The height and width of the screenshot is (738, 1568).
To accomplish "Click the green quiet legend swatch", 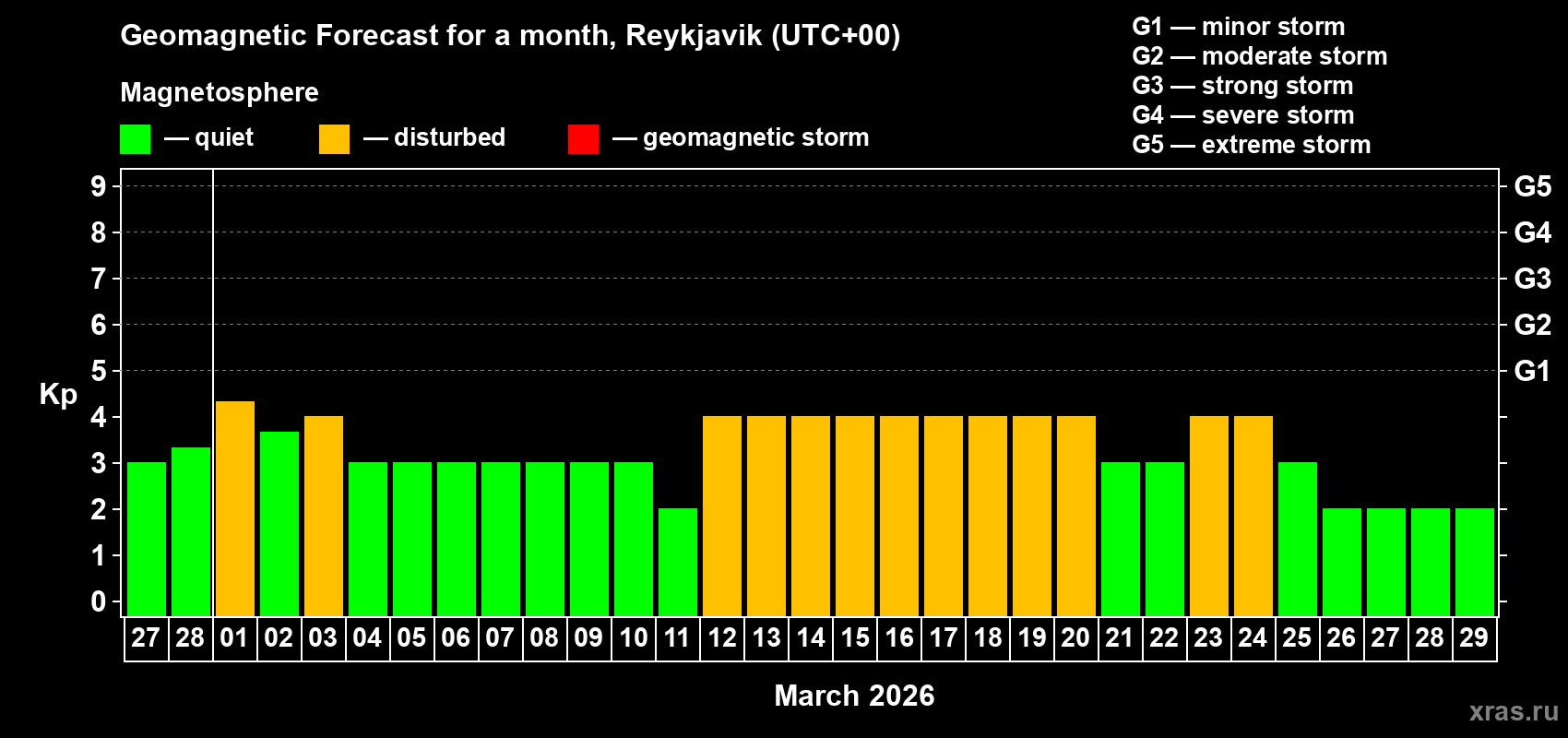I will coord(135,139).
